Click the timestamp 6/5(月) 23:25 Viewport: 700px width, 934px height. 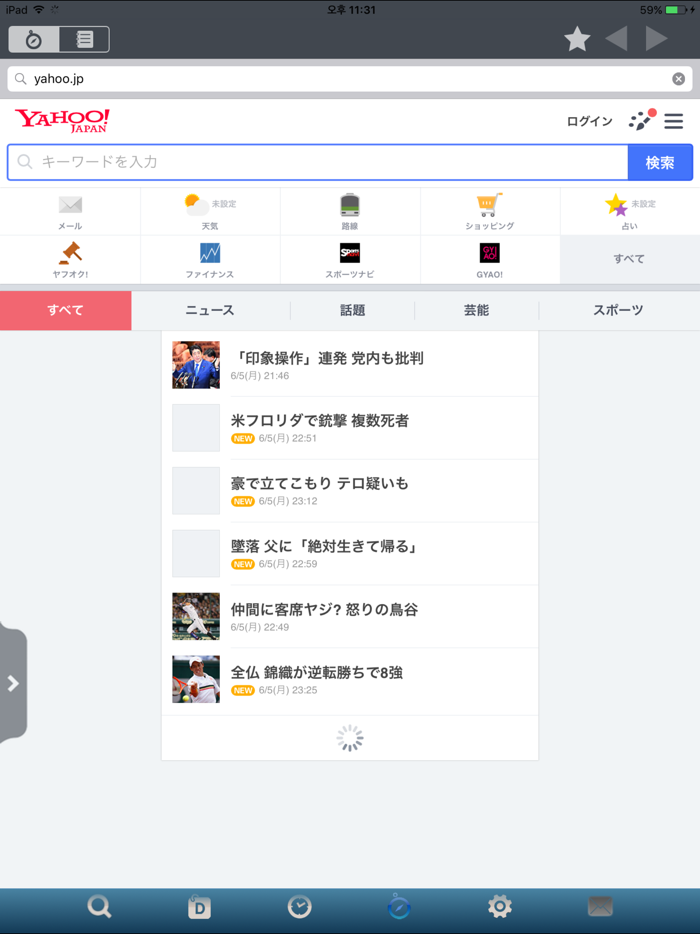(288, 690)
